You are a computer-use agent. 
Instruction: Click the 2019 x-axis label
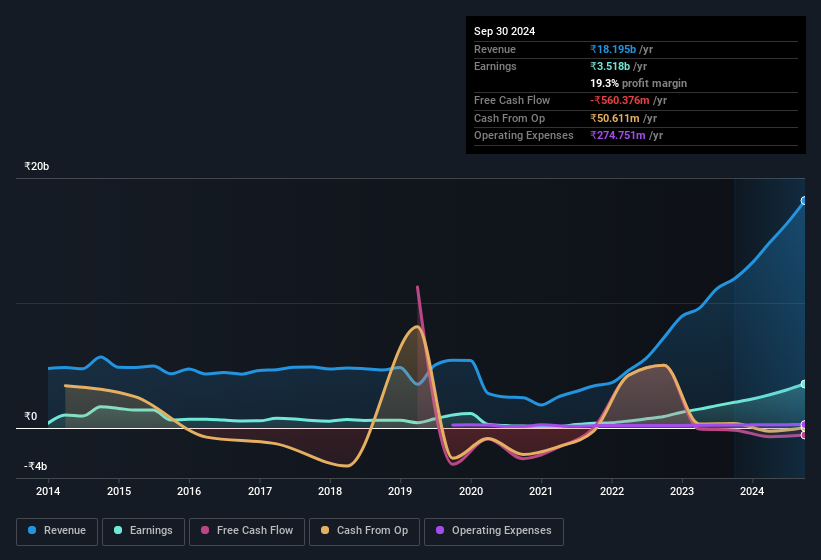400,491
